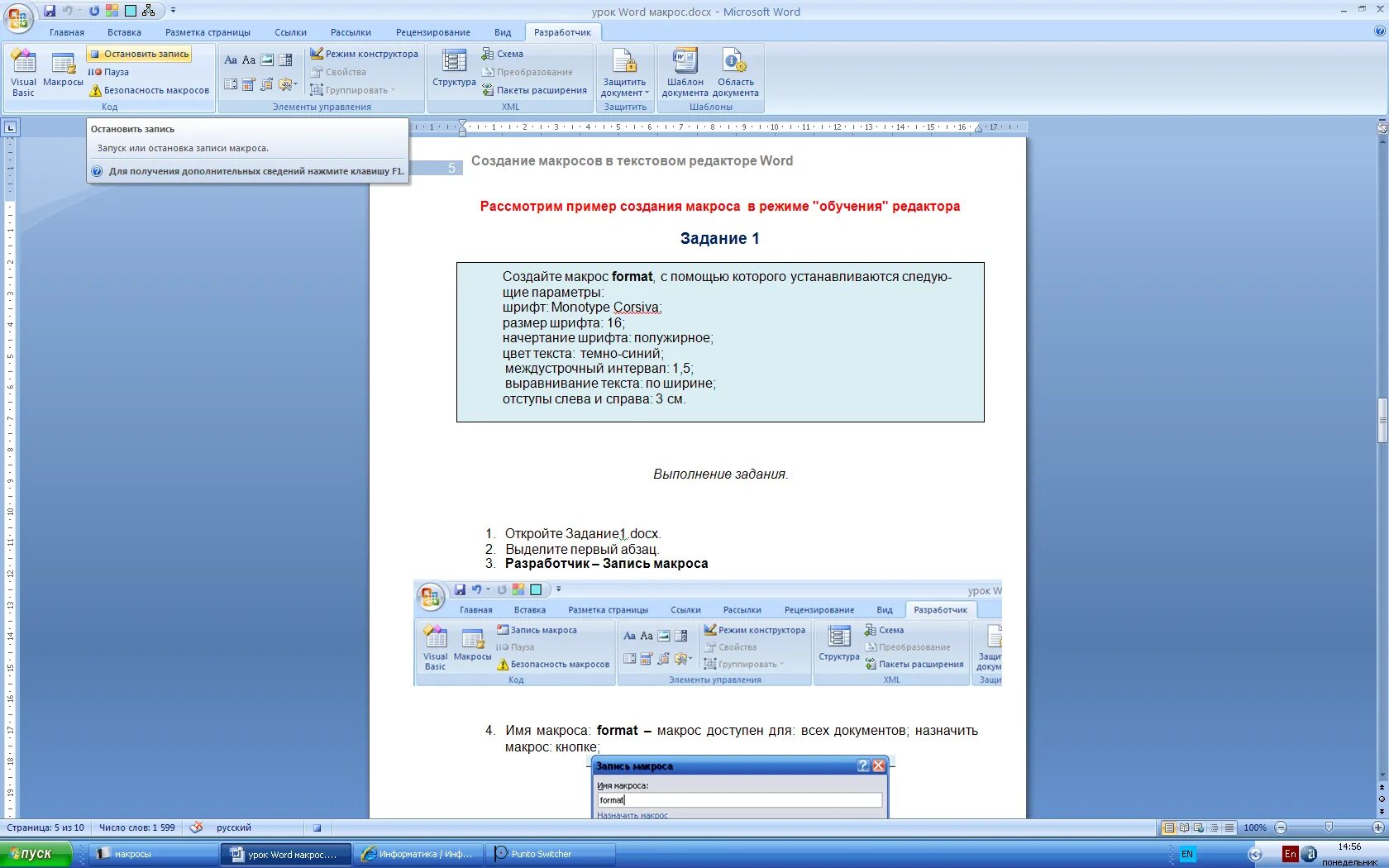This screenshot has width=1389, height=868.
Task: Open Пакеты расширения
Action: [x=534, y=90]
